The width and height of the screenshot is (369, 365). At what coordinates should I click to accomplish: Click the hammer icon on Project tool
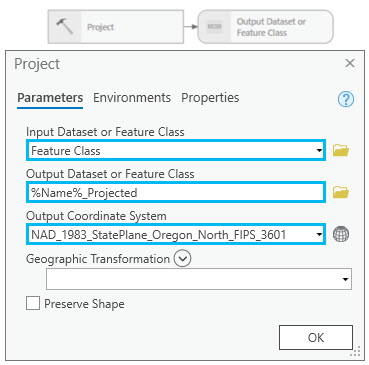click(x=64, y=27)
